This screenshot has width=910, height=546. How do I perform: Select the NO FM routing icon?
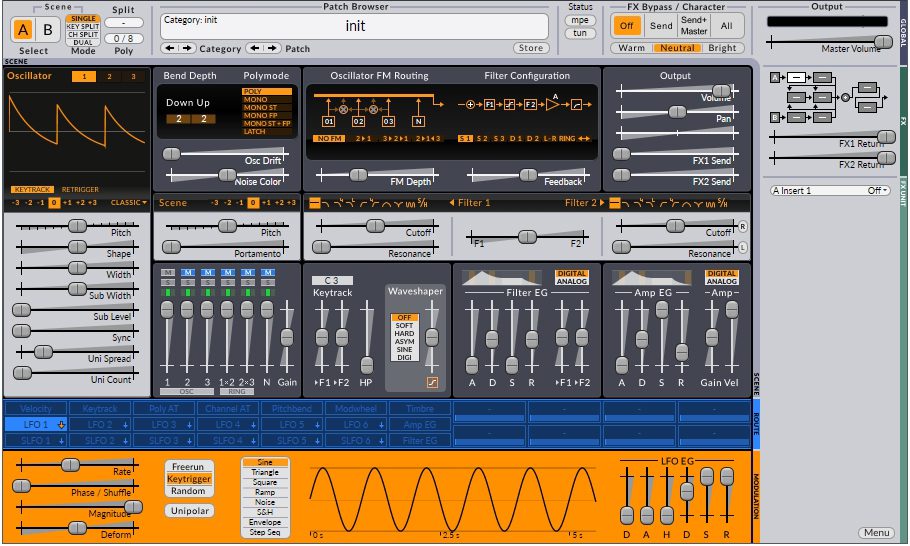[328, 138]
